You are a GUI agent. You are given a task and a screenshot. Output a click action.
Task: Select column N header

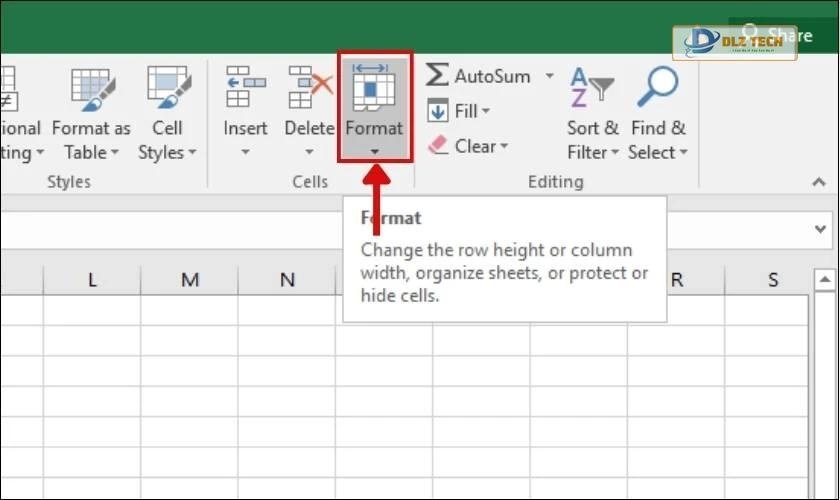click(x=287, y=280)
